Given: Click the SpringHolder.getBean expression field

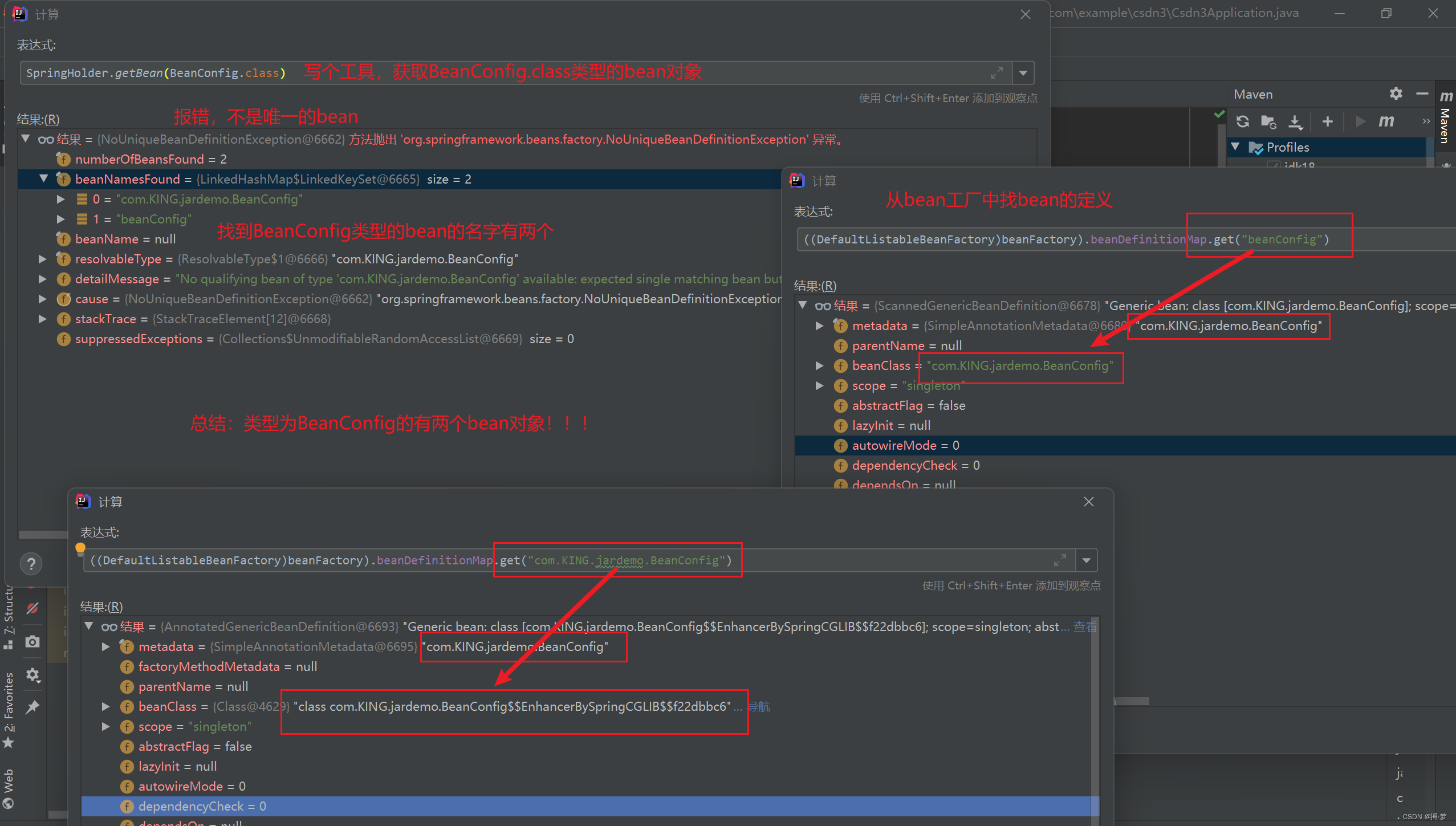Looking at the screenshot, I should click(516, 73).
